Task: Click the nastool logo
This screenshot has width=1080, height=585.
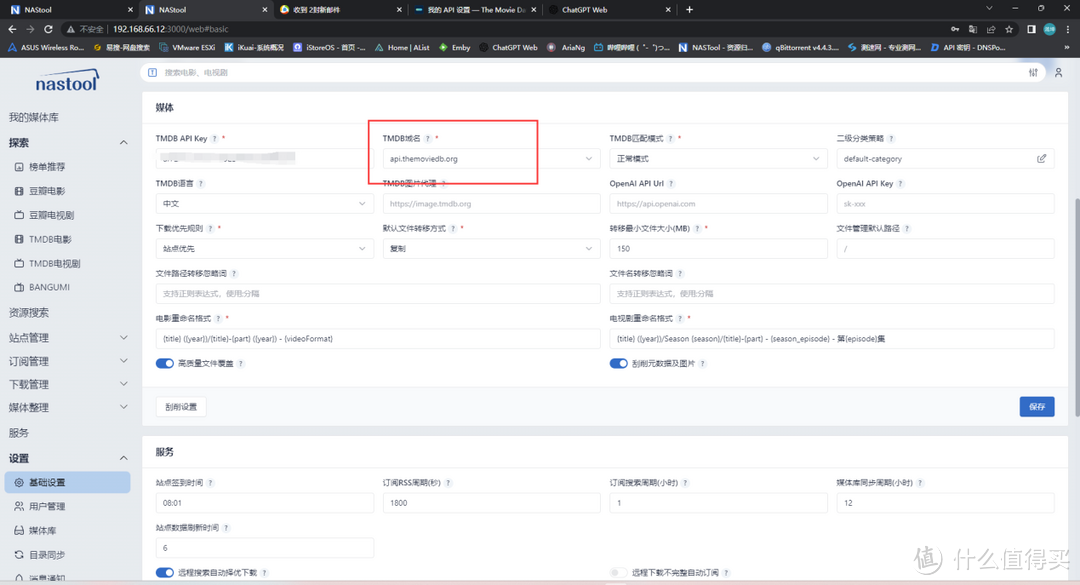Action: click(67, 81)
